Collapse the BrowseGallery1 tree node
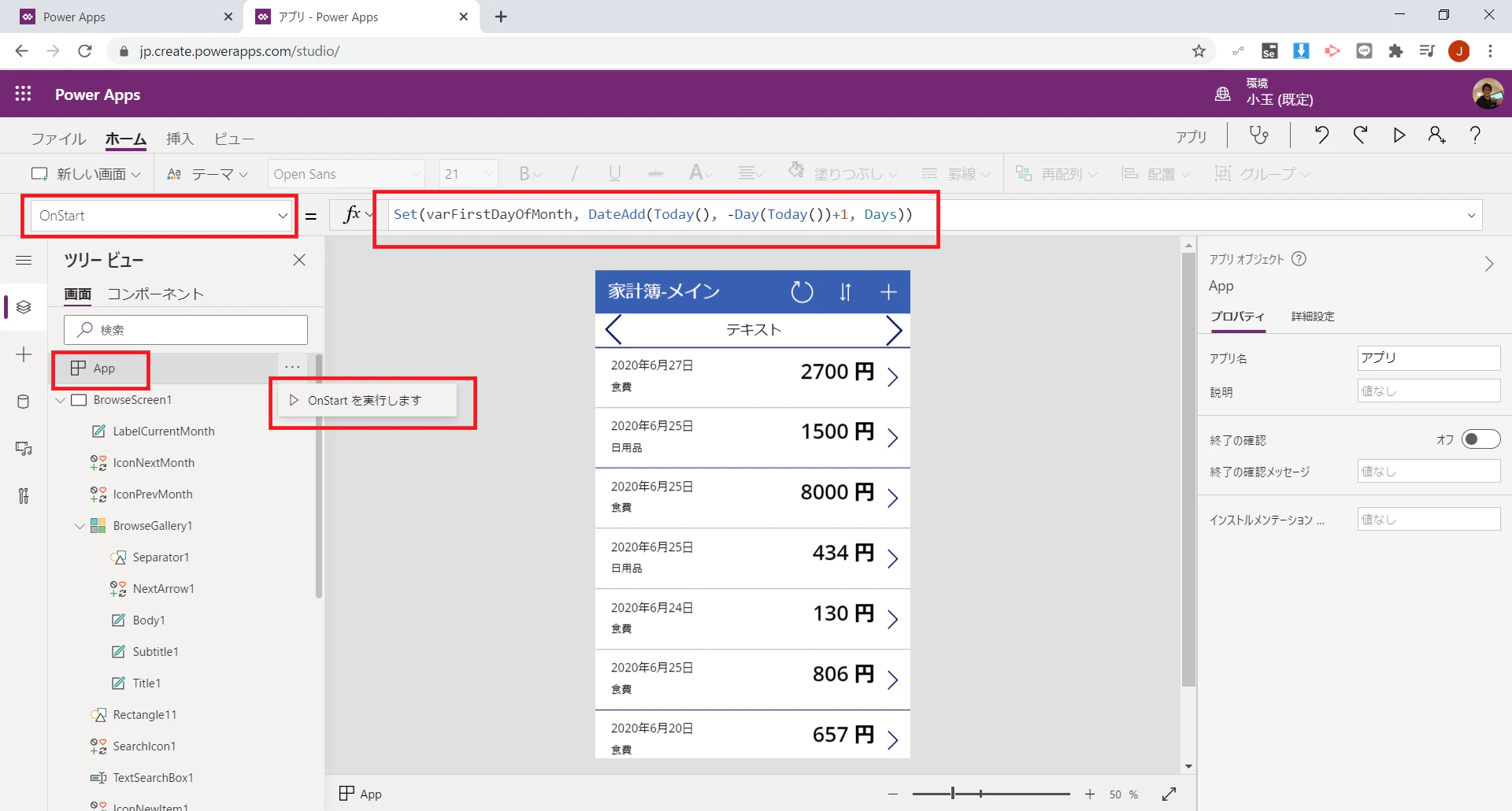This screenshot has height=811, width=1512. coord(80,526)
